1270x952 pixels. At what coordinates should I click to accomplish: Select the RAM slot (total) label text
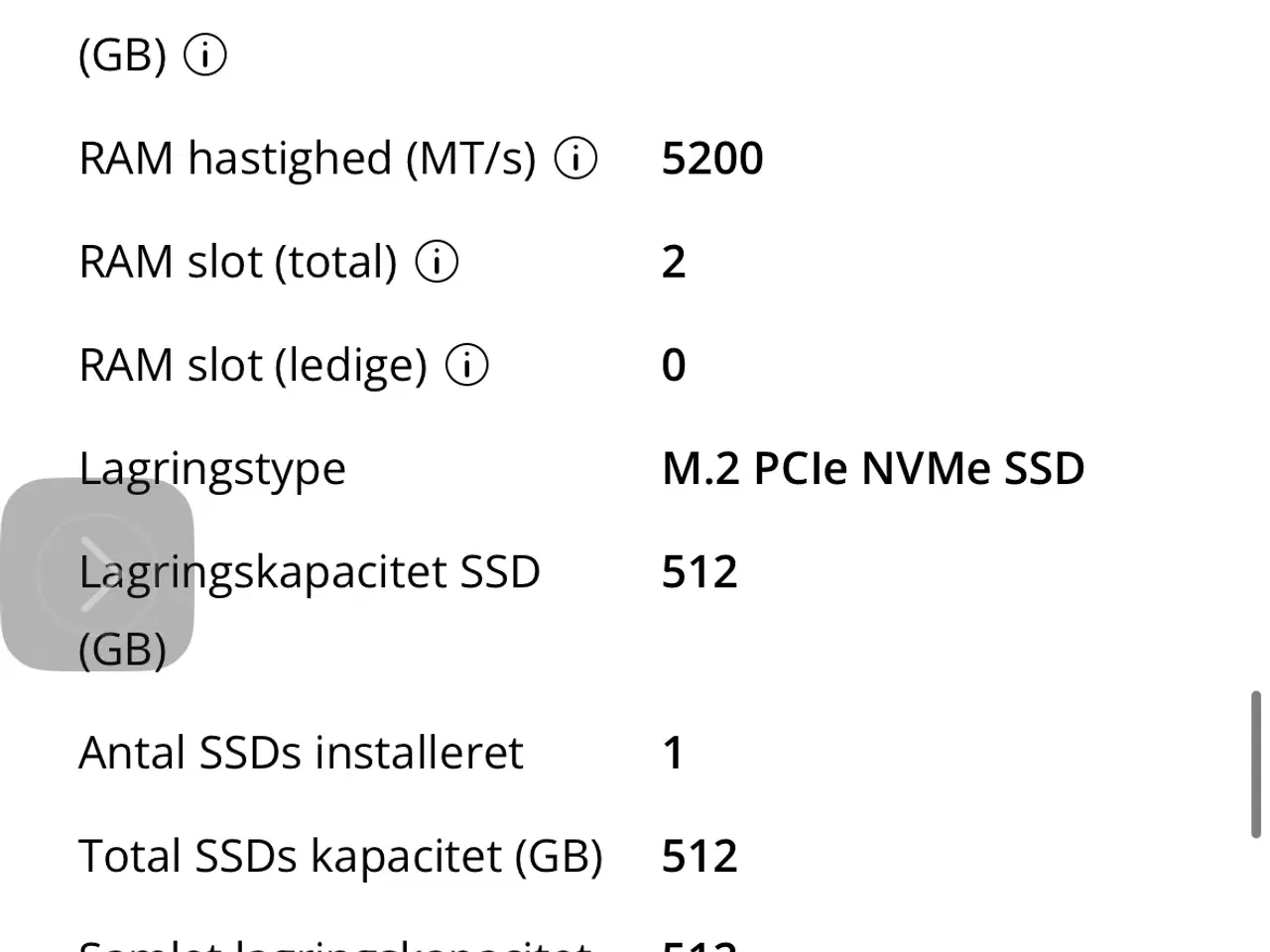tap(237, 262)
